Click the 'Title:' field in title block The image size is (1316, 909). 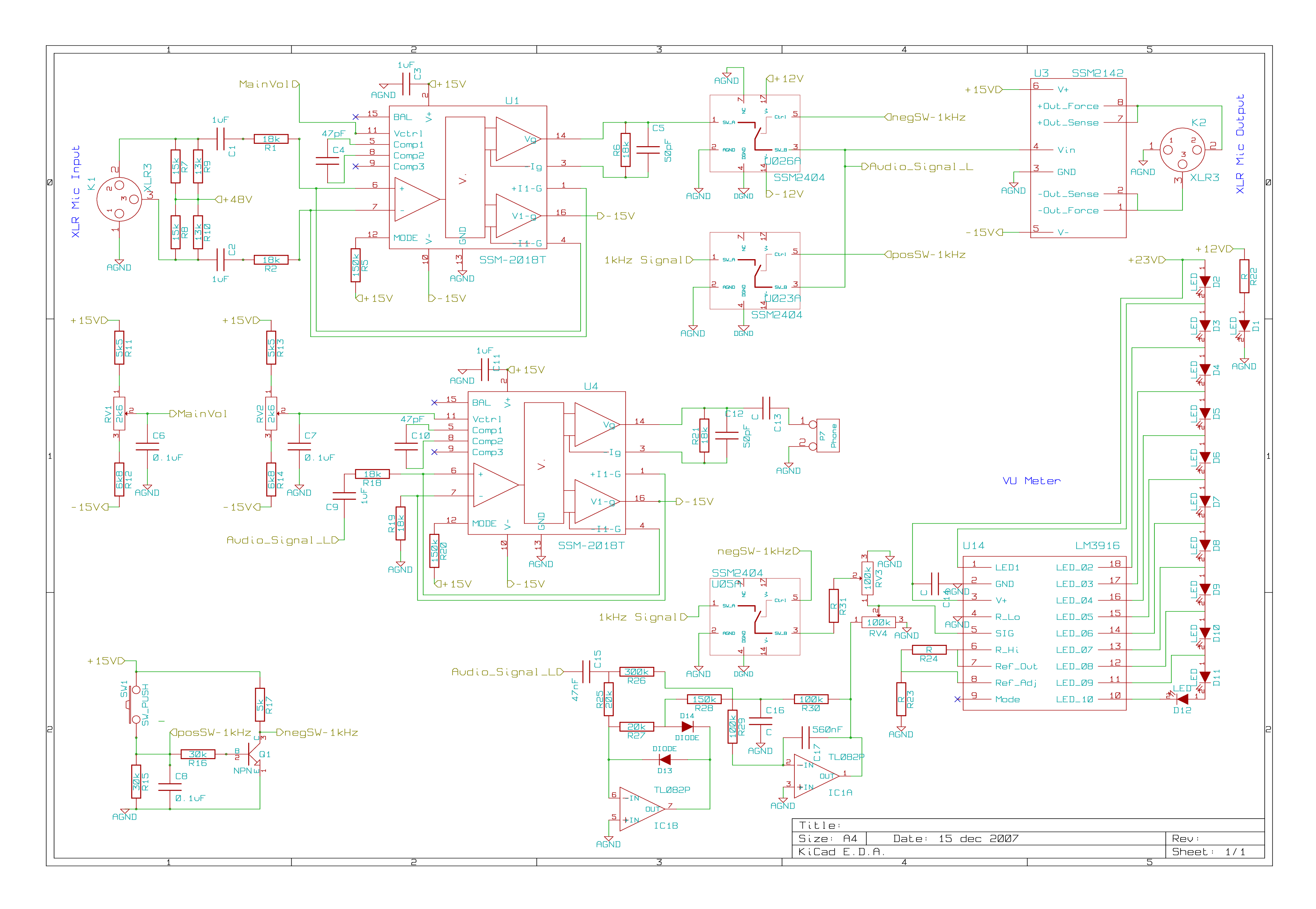click(x=820, y=825)
